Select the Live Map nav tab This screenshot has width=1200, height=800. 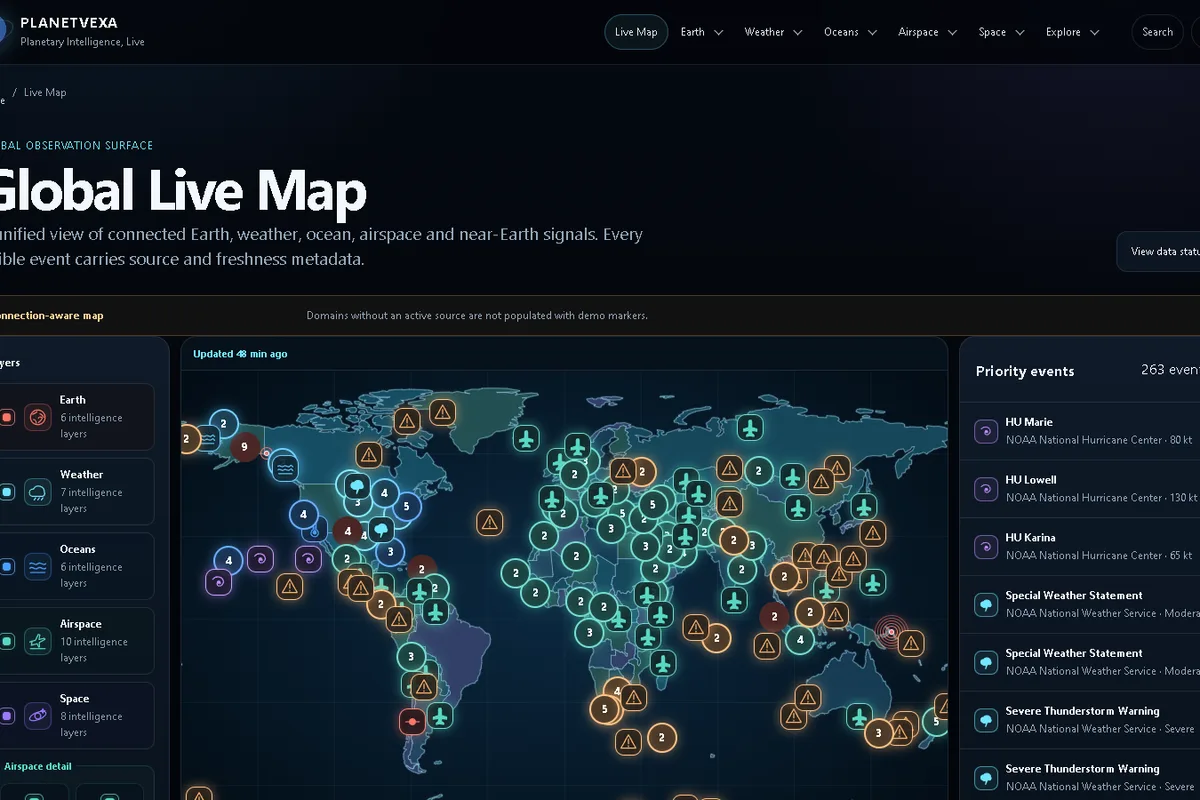coord(636,32)
